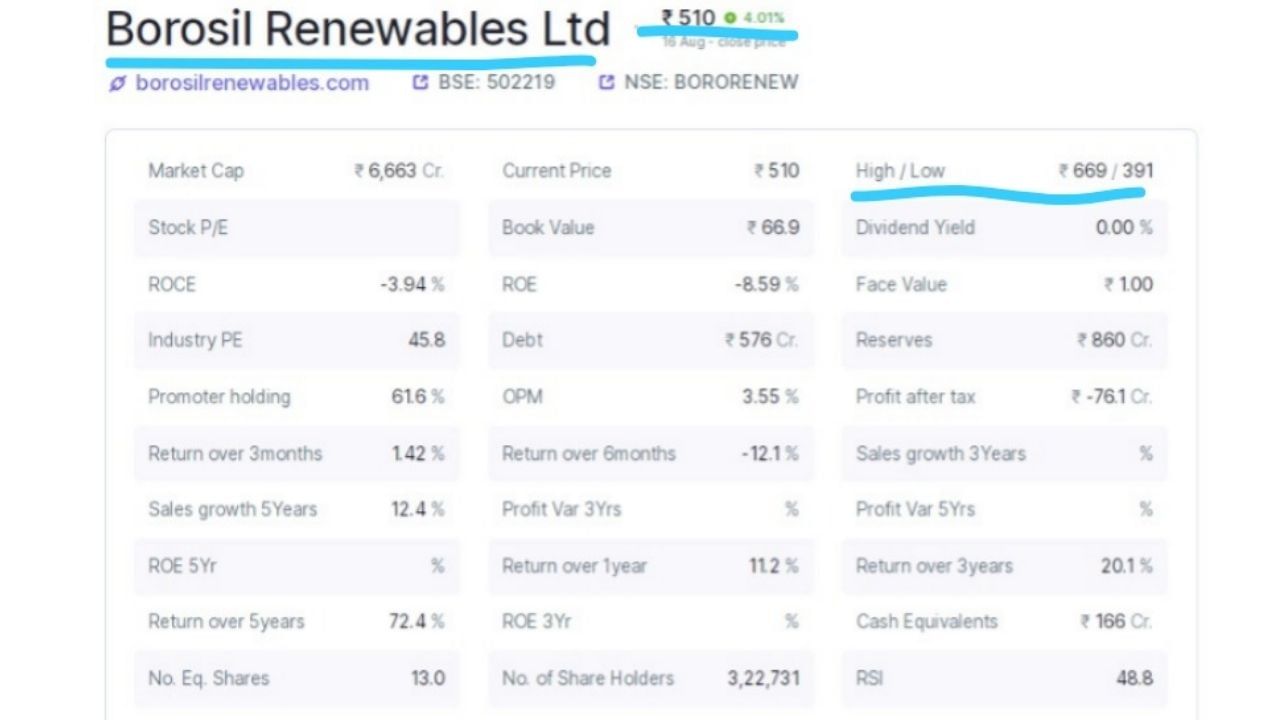Click the Profit Var 3Yrs label
Screen dimensions: 1280x720
(561, 510)
